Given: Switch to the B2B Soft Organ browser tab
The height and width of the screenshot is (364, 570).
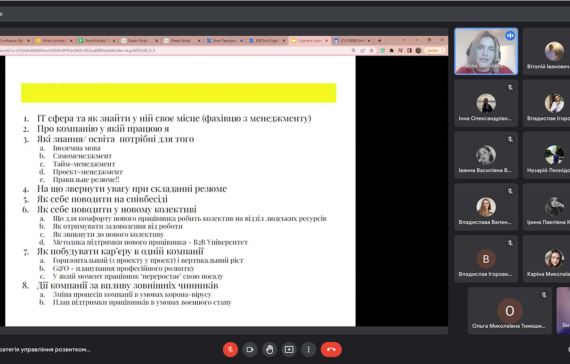Looking at the screenshot, I should [267, 41].
